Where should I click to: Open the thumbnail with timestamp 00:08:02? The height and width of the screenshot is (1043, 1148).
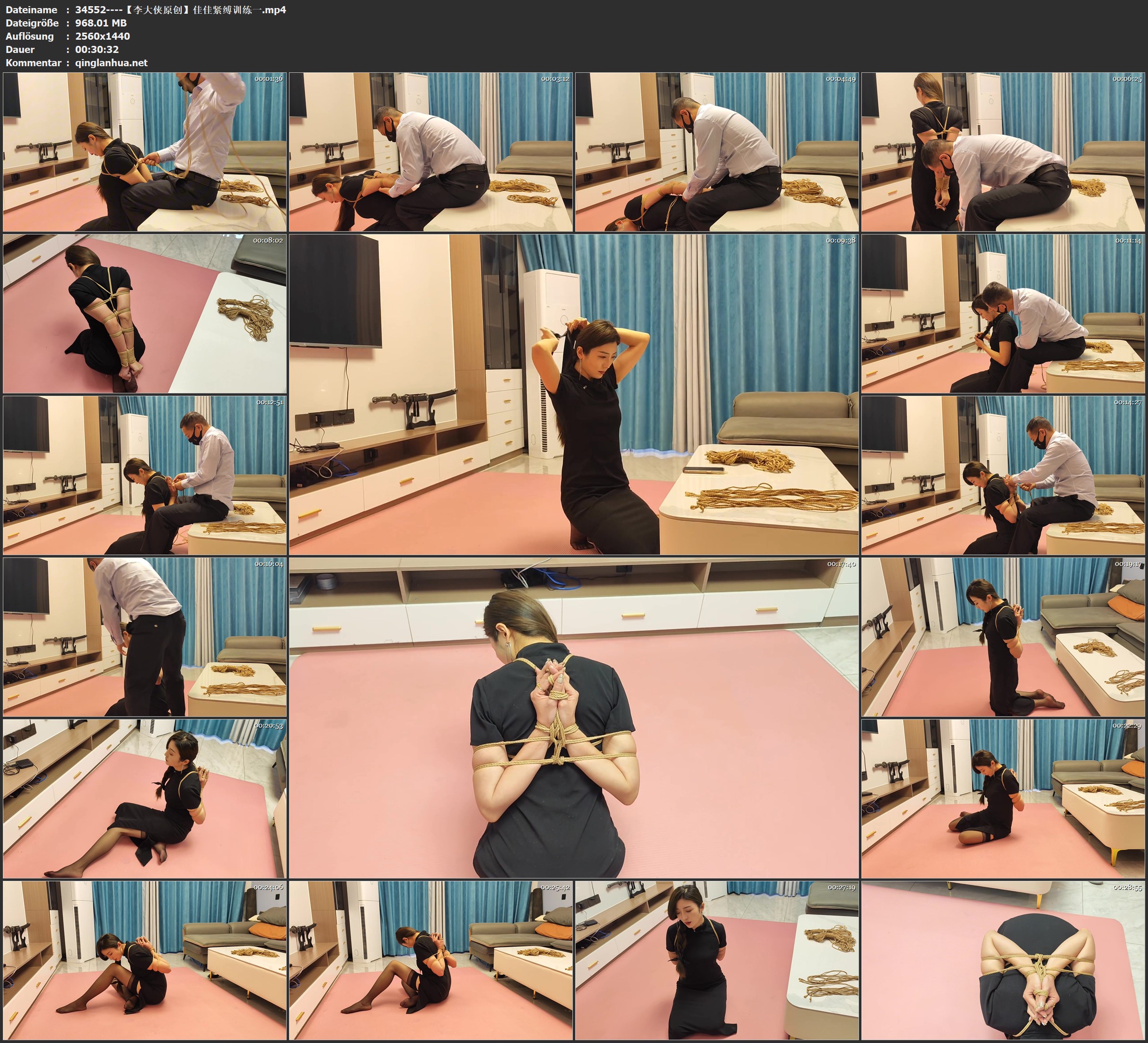coord(145,313)
